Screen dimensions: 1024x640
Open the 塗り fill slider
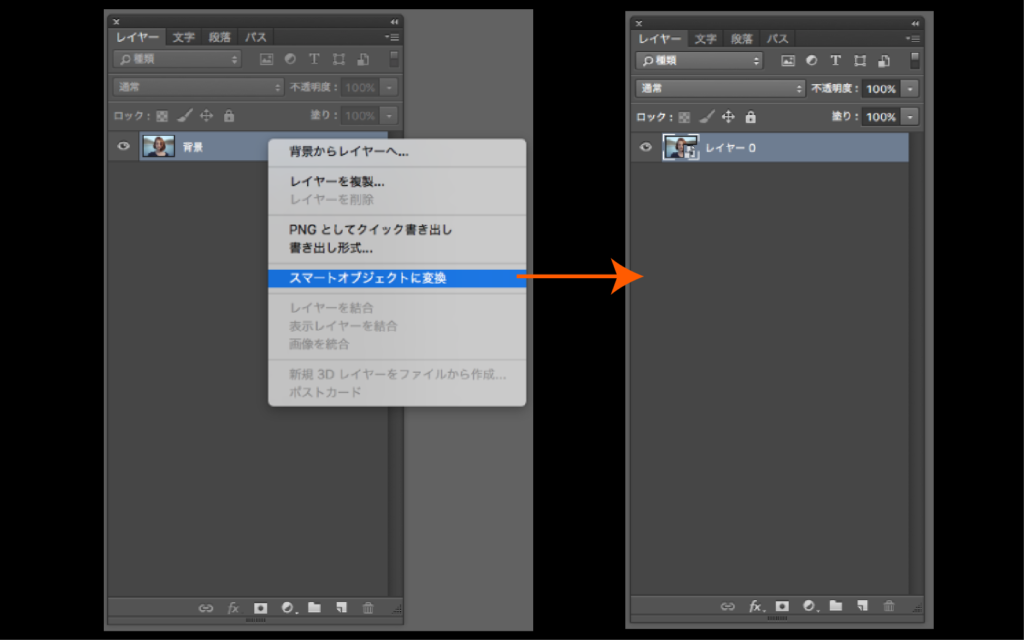coord(387,116)
